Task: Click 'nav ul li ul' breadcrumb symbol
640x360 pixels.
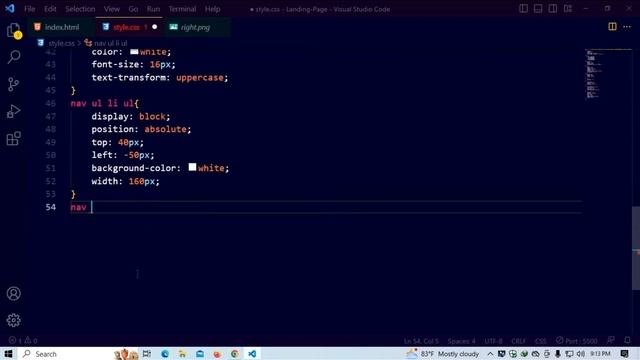Action: click(x=111, y=43)
